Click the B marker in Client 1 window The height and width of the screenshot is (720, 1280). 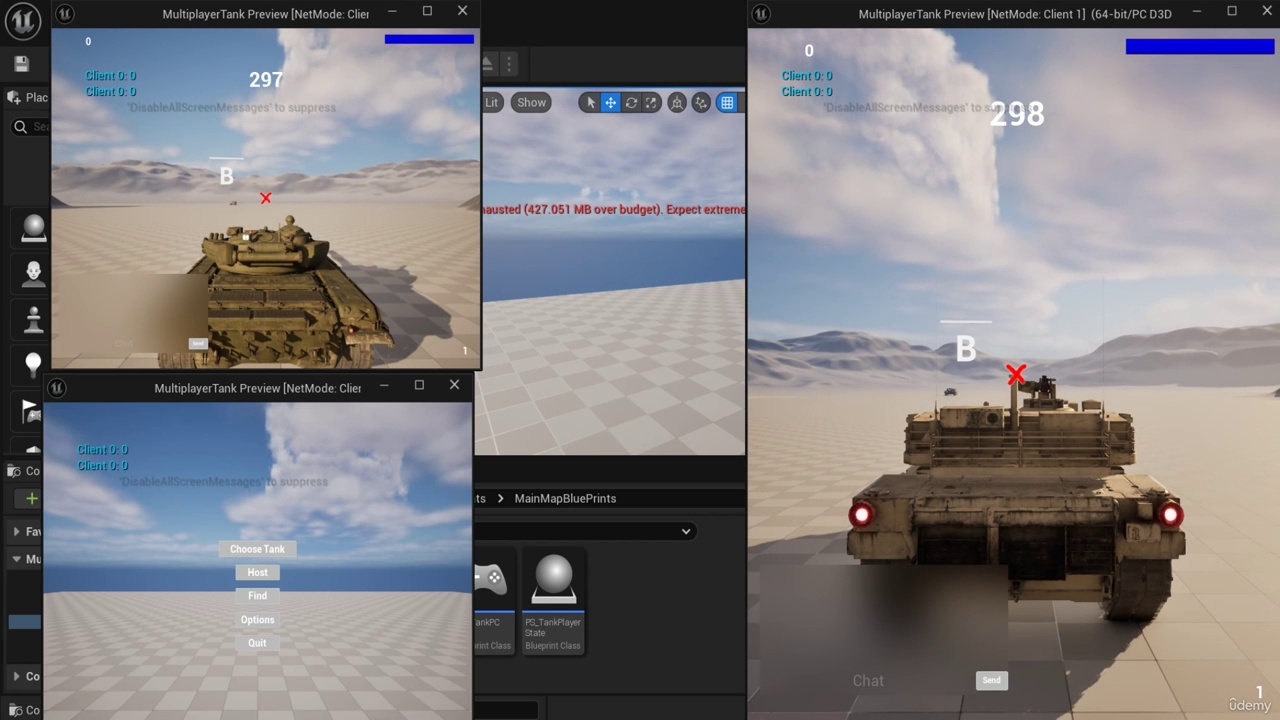click(965, 349)
